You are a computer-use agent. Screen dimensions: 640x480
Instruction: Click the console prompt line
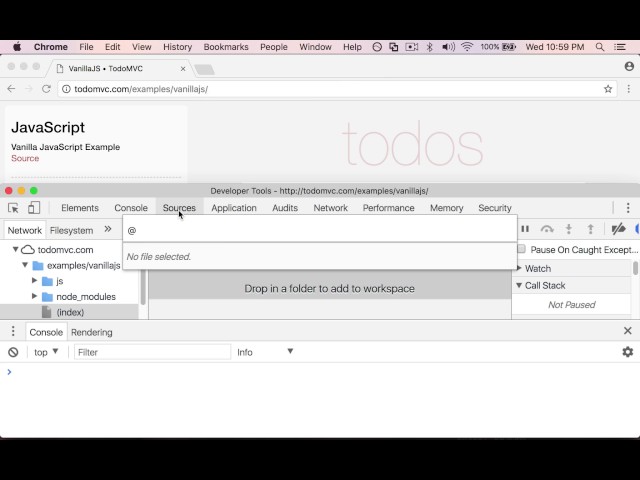coord(320,372)
